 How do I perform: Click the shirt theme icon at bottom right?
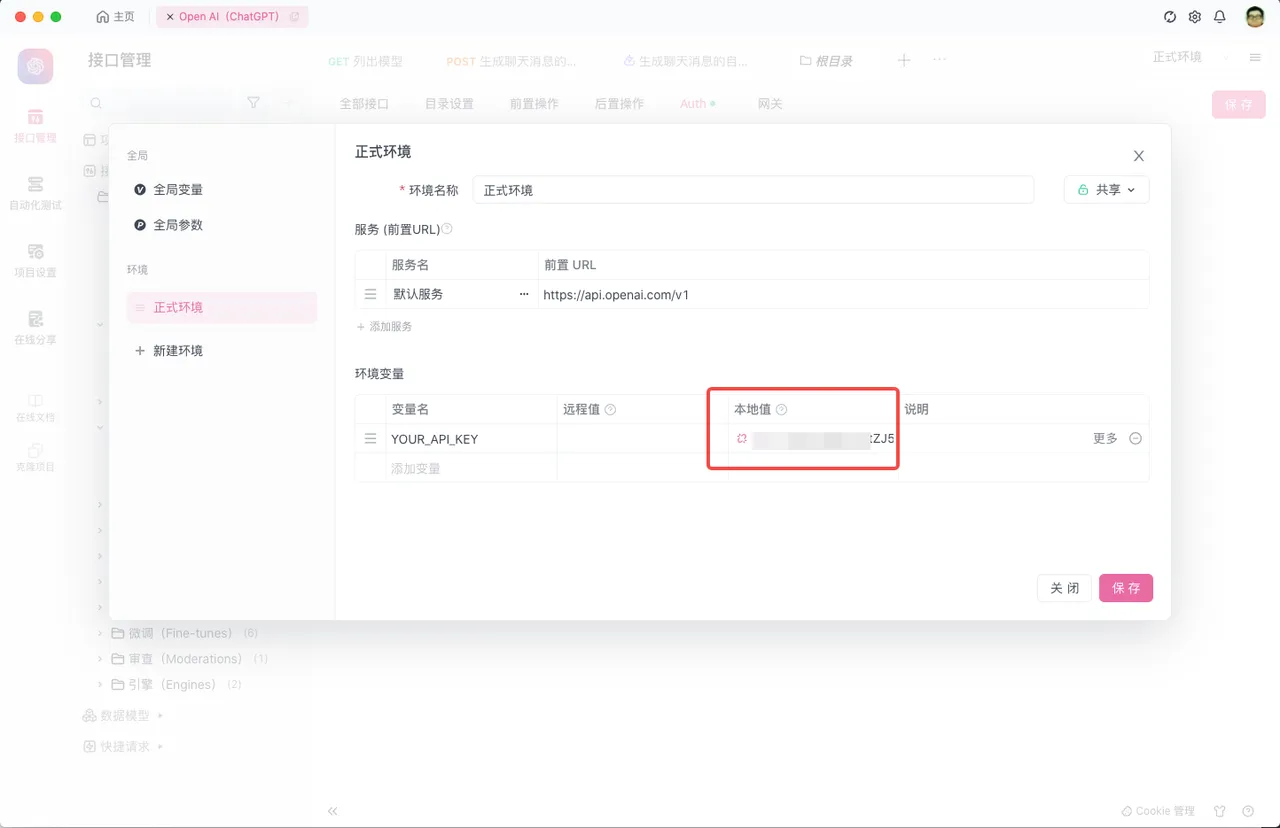(x=1220, y=811)
